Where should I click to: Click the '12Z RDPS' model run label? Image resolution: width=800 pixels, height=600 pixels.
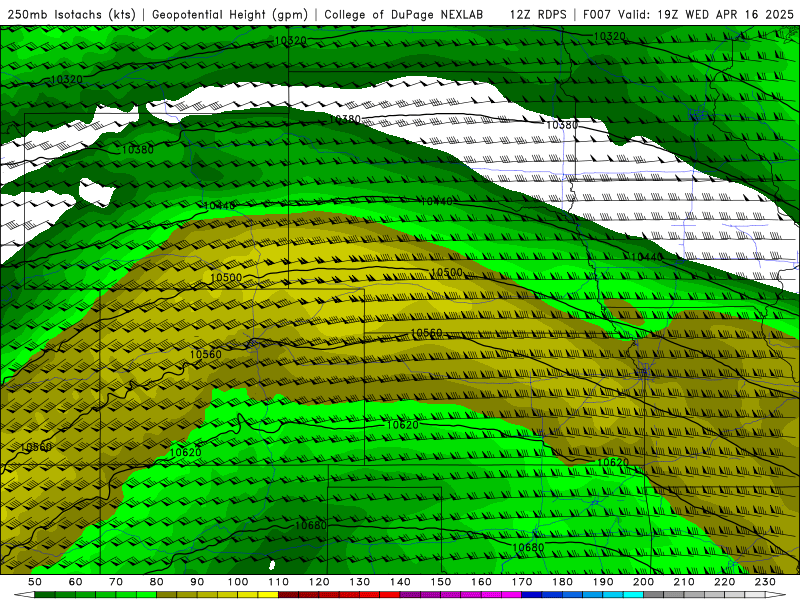[x=538, y=14]
